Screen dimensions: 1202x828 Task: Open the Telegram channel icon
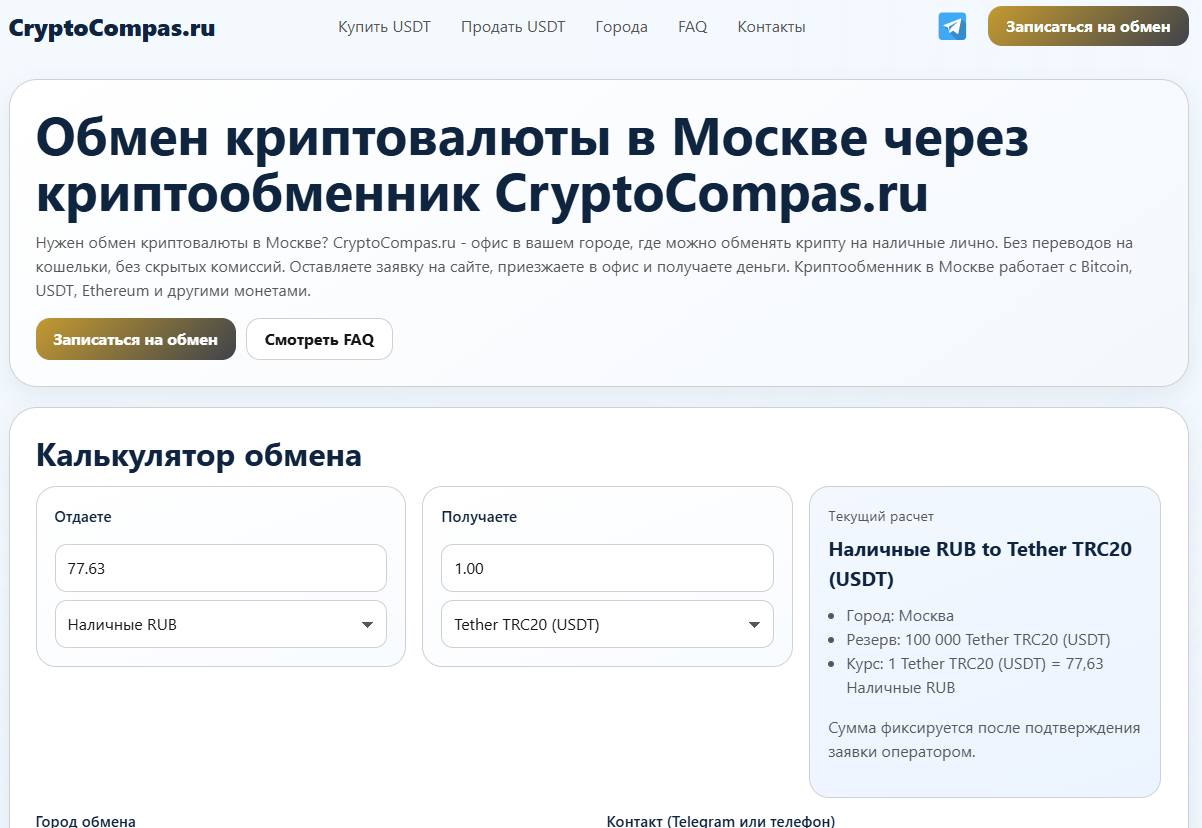(951, 26)
